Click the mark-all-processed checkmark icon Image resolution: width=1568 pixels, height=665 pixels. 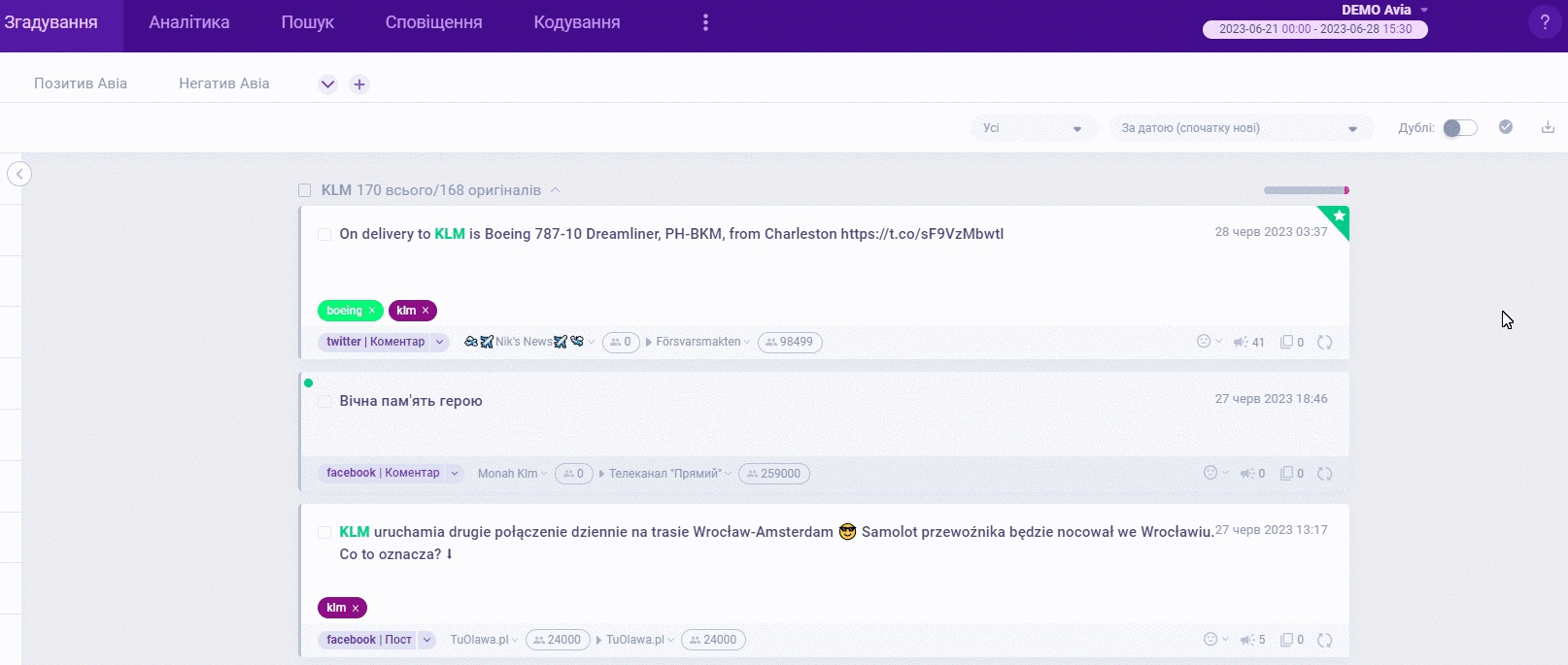[1506, 127]
